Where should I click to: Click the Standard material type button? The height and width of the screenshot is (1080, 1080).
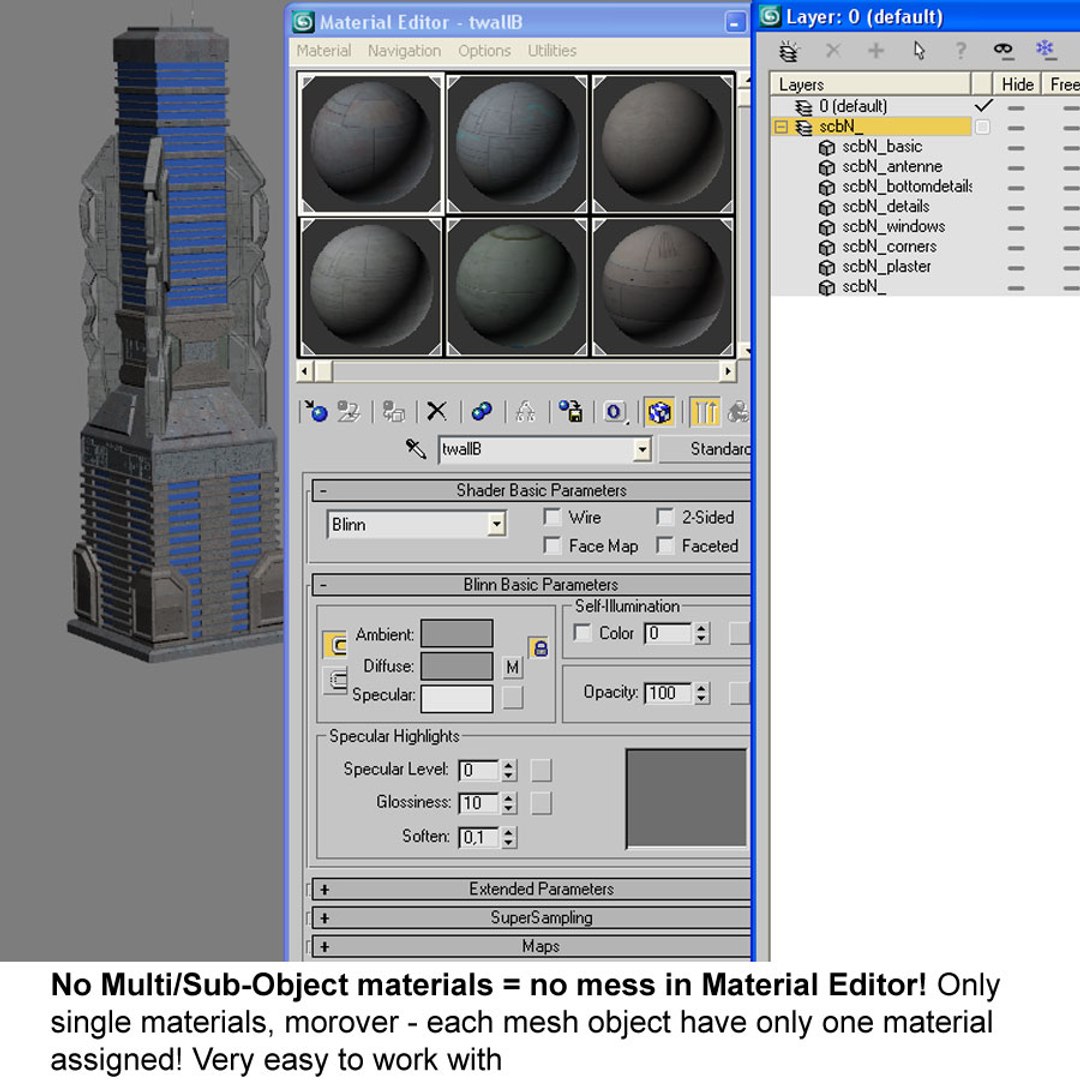coord(705,449)
